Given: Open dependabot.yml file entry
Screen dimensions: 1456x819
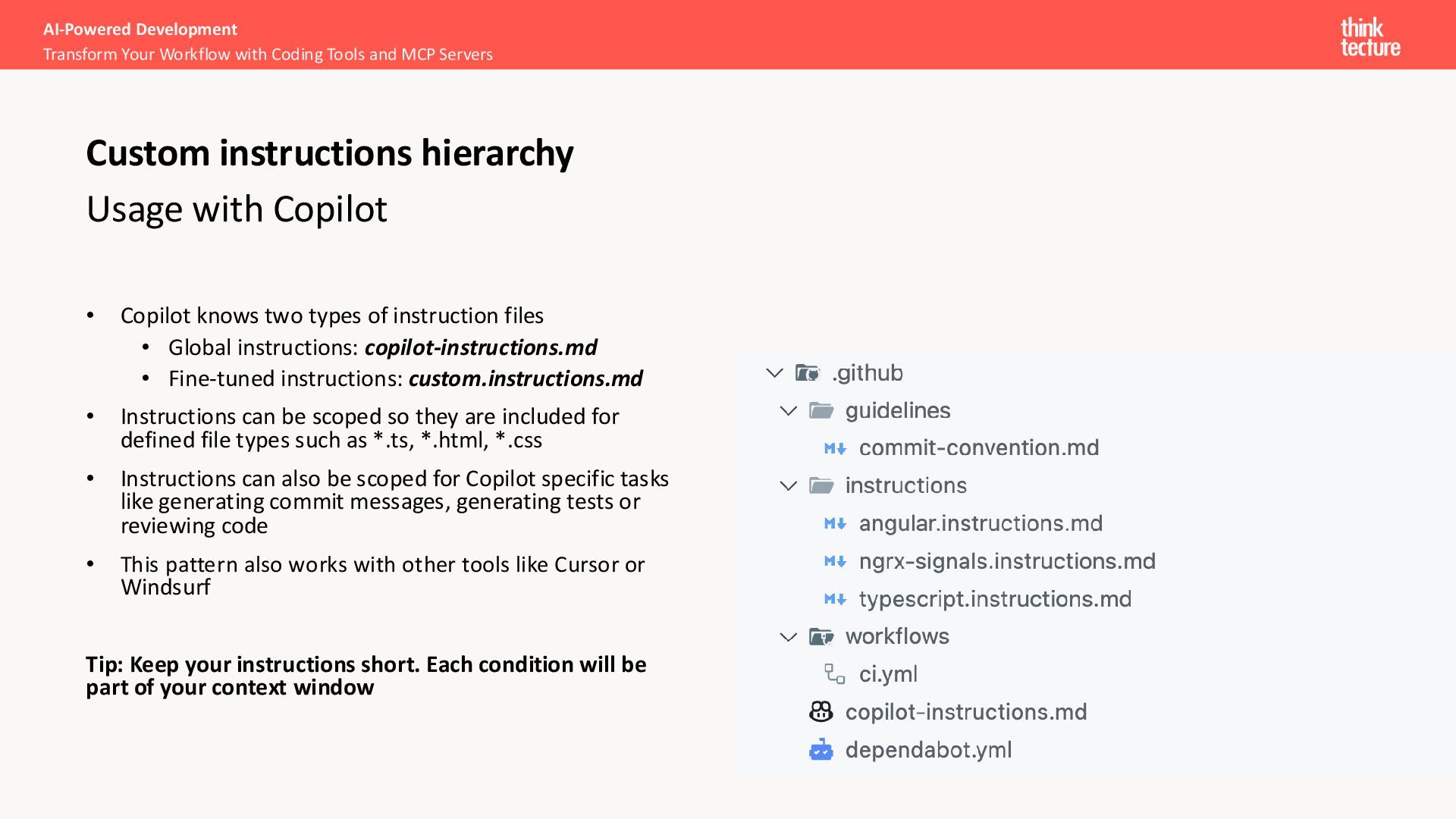Looking at the screenshot, I should point(928,750).
